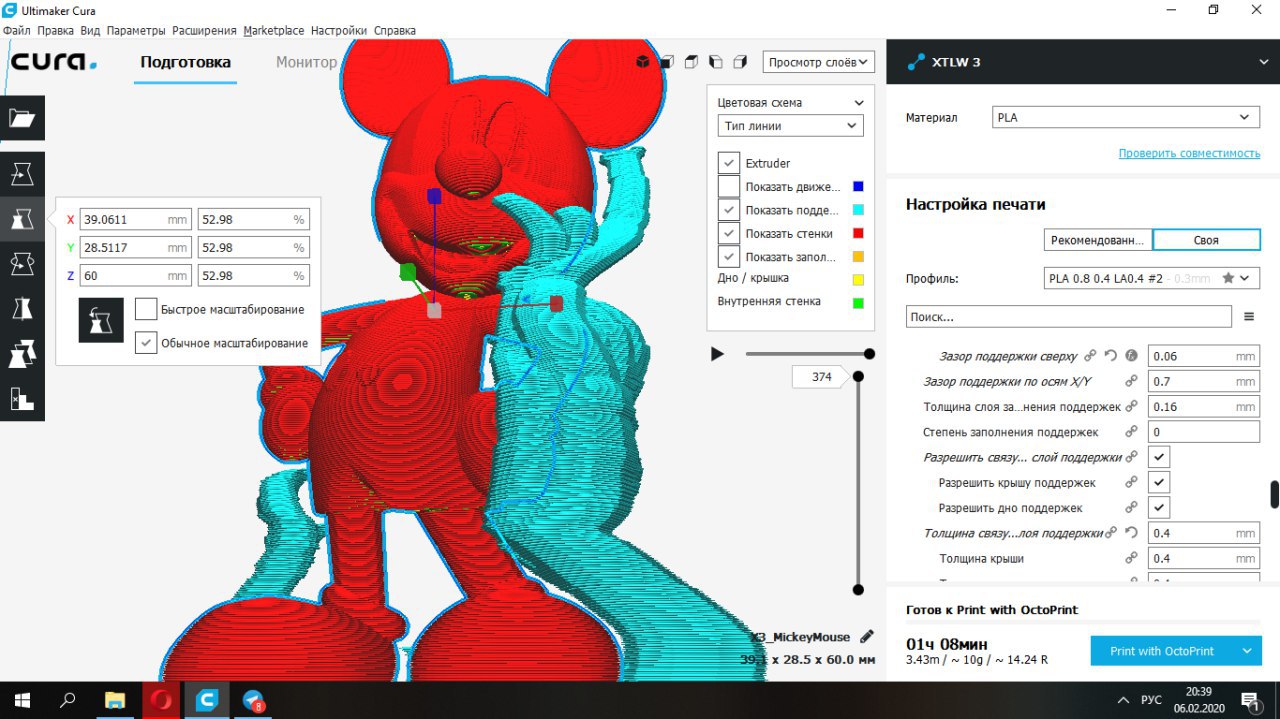
Task: Open the Просмотр слоёв view dropdown
Action: click(819, 62)
